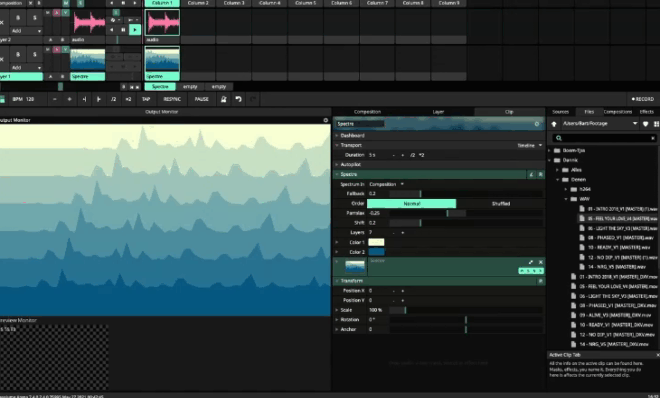Open the Color 2 blue swatch

376,252
